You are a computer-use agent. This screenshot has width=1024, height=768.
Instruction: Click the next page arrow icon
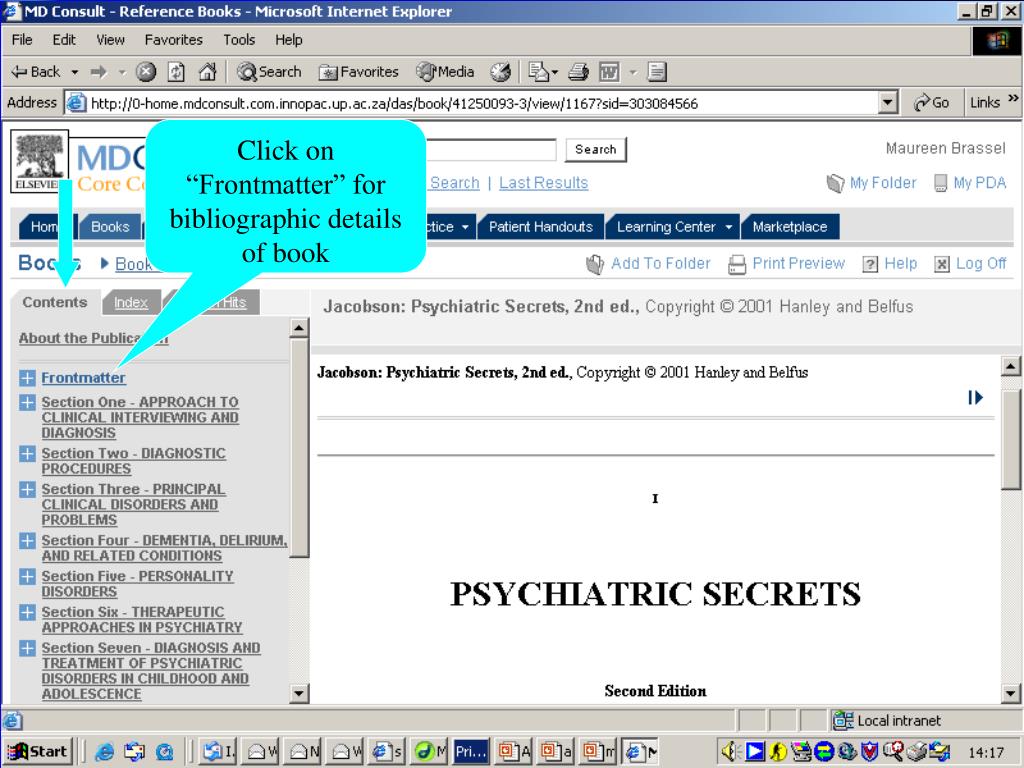(x=975, y=397)
